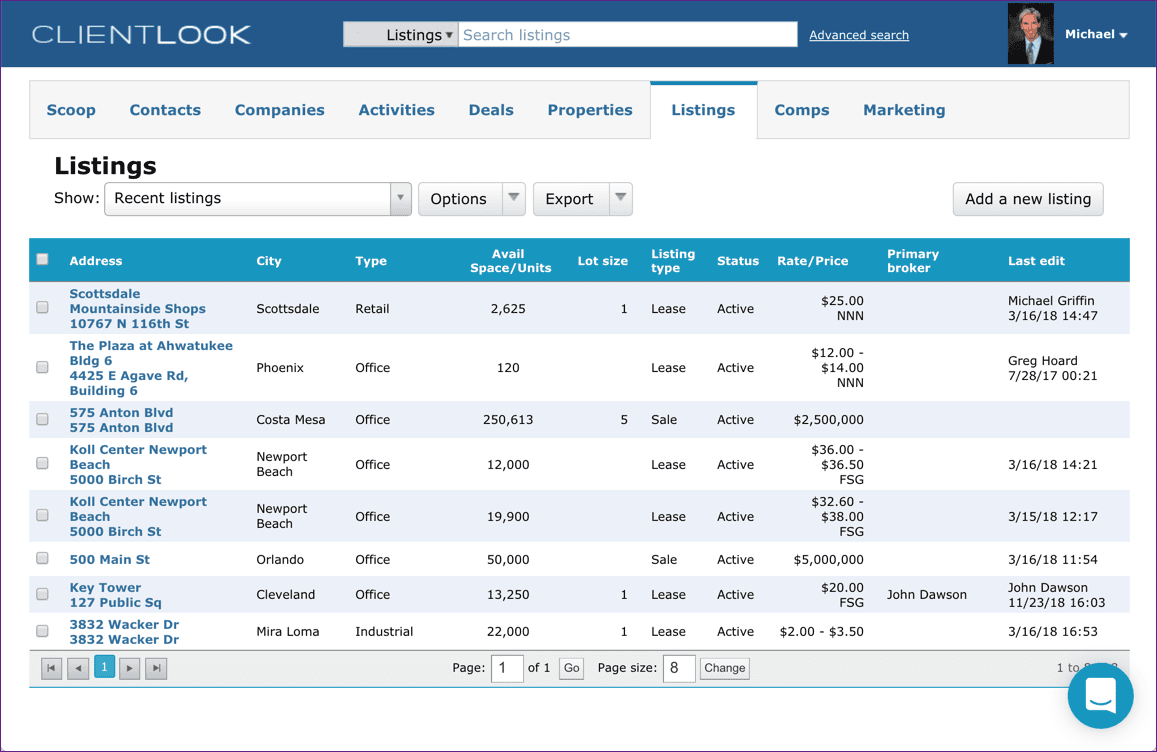
Task: Sort by Rate/Price column header
Action: point(812,261)
